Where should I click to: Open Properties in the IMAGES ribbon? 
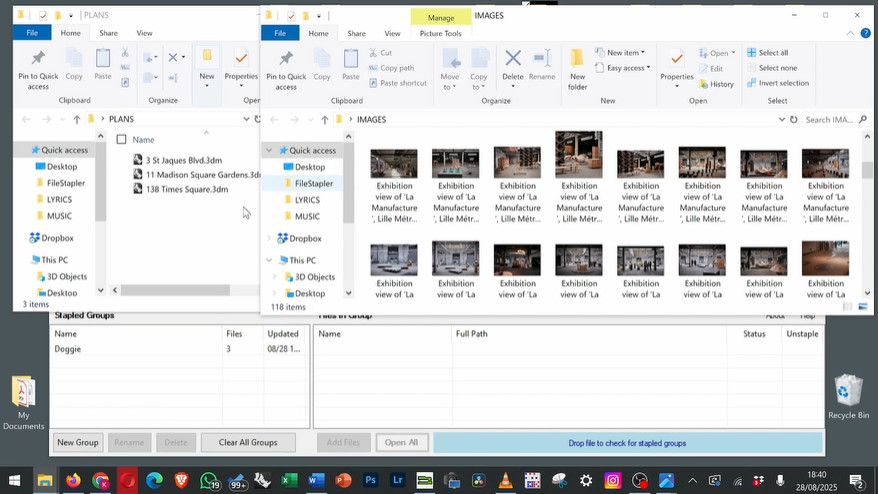677,65
